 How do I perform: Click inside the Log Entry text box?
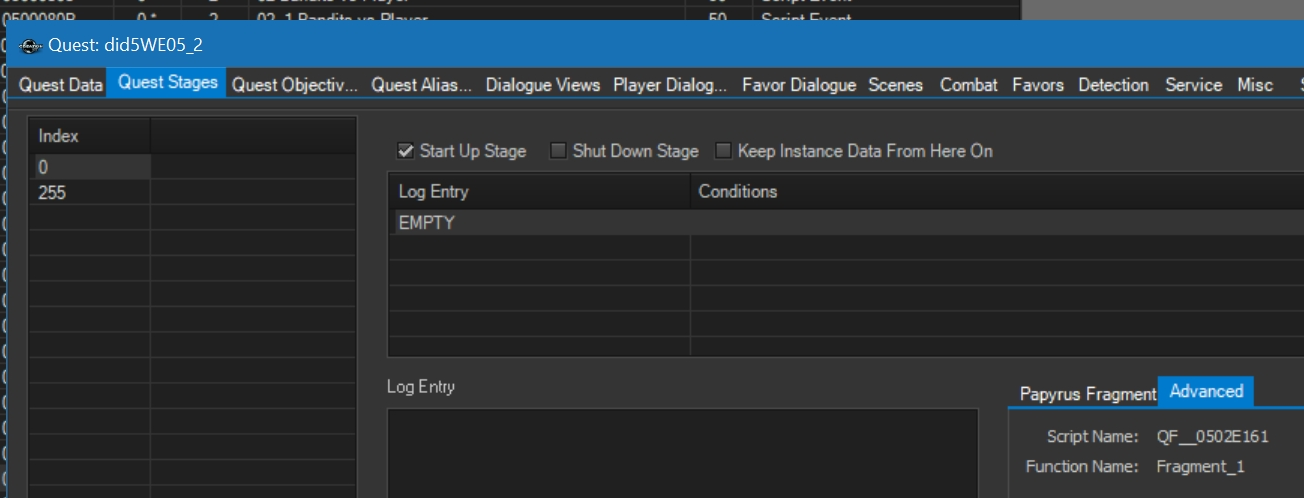(x=682, y=452)
